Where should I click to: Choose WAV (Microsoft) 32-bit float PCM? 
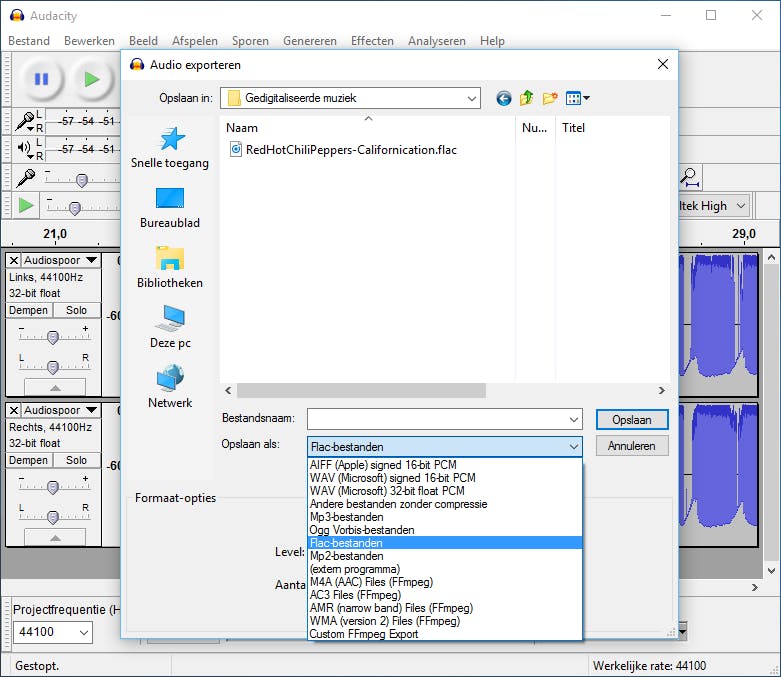[x=445, y=491]
